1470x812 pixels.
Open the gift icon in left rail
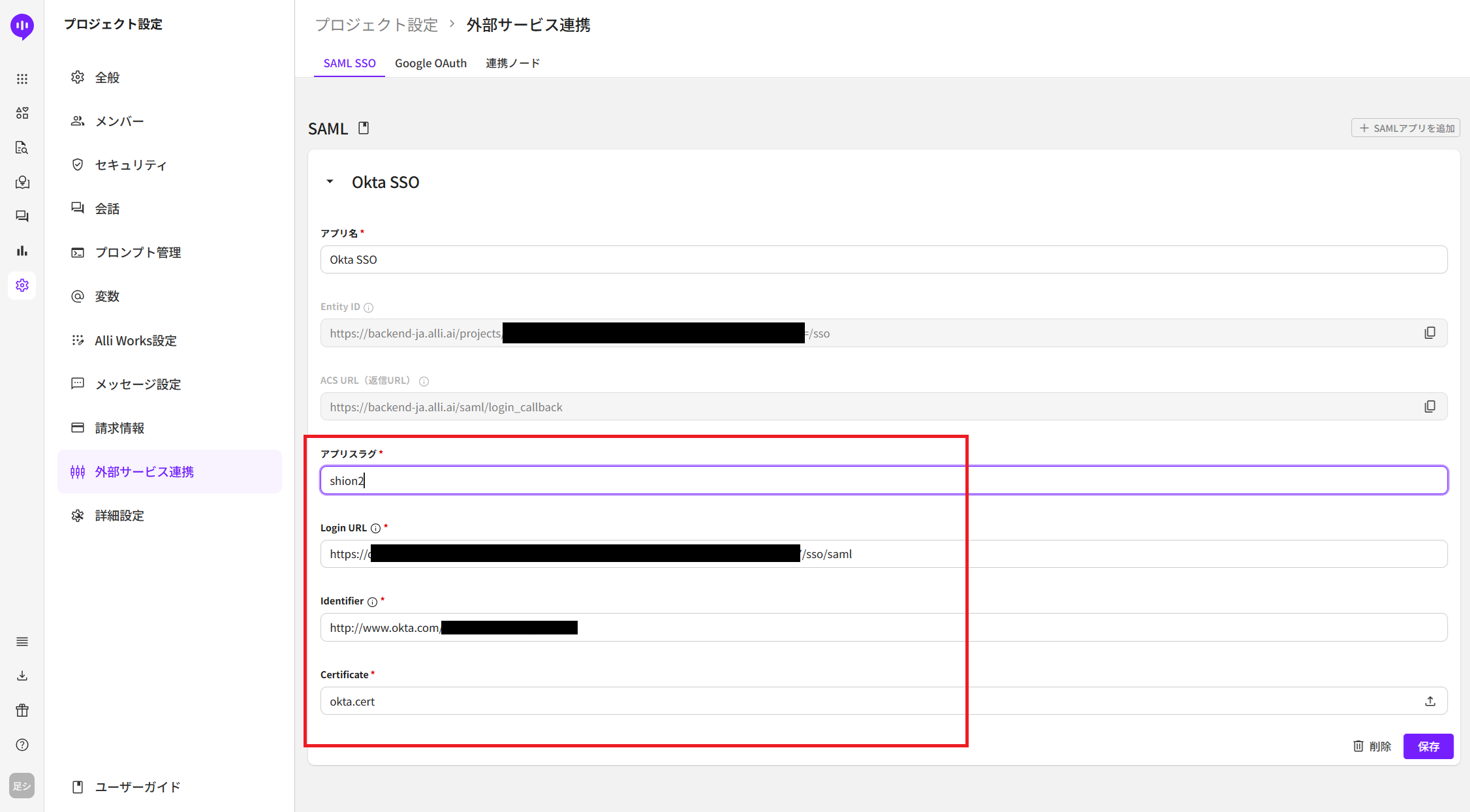[x=22, y=710]
